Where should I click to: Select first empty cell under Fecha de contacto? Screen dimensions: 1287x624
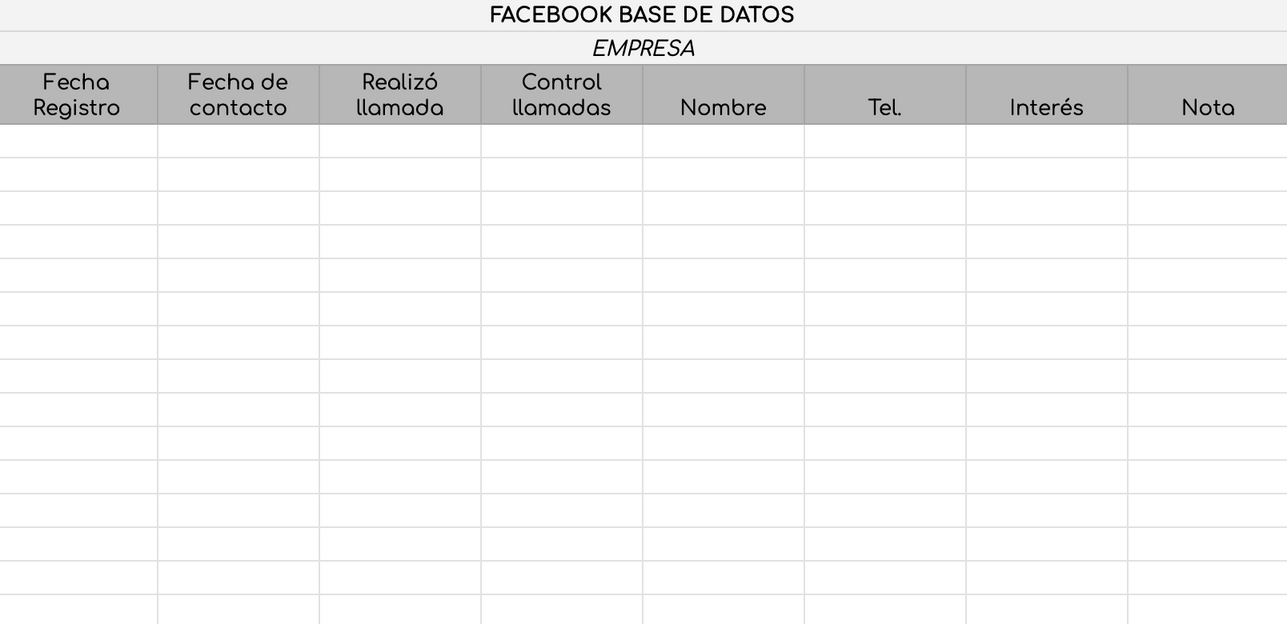238,141
